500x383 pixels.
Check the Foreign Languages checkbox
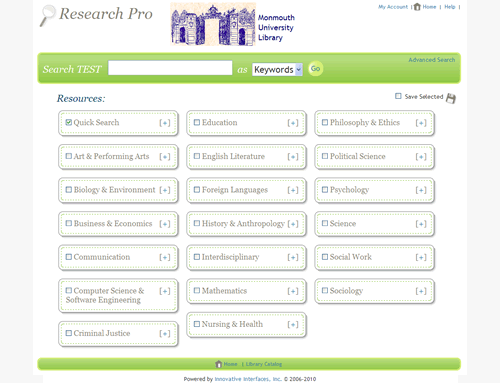click(197, 190)
